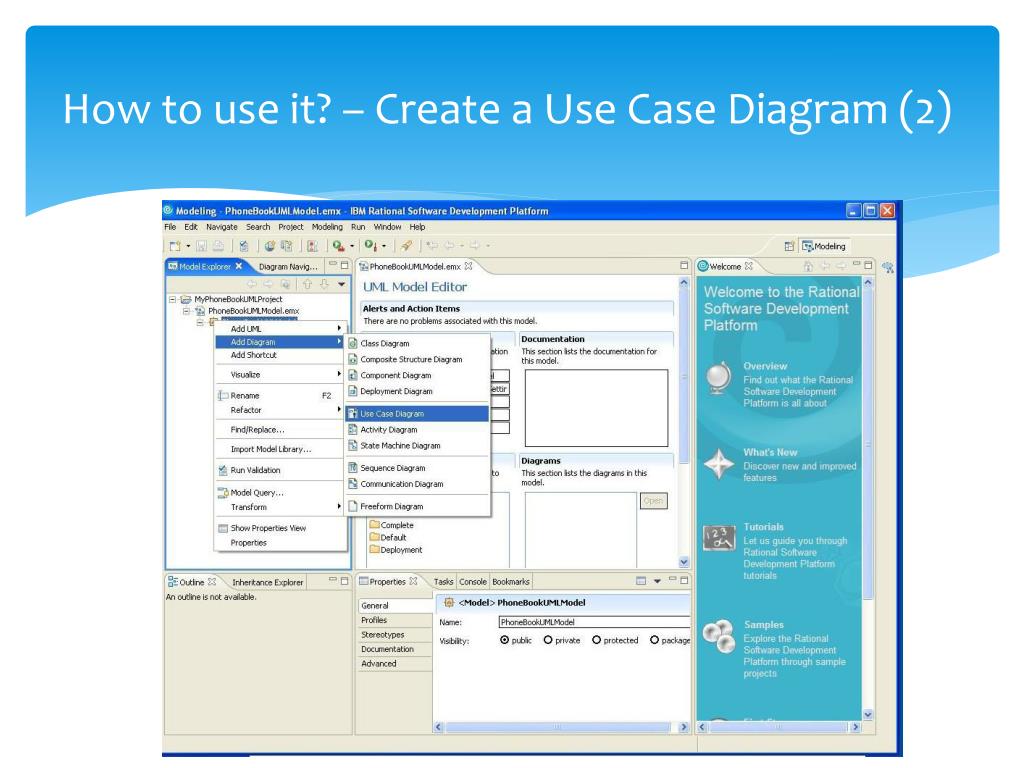1024x768 pixels.
Task: Click the pencil/highlighter toolbar icon
Action: 406,246
